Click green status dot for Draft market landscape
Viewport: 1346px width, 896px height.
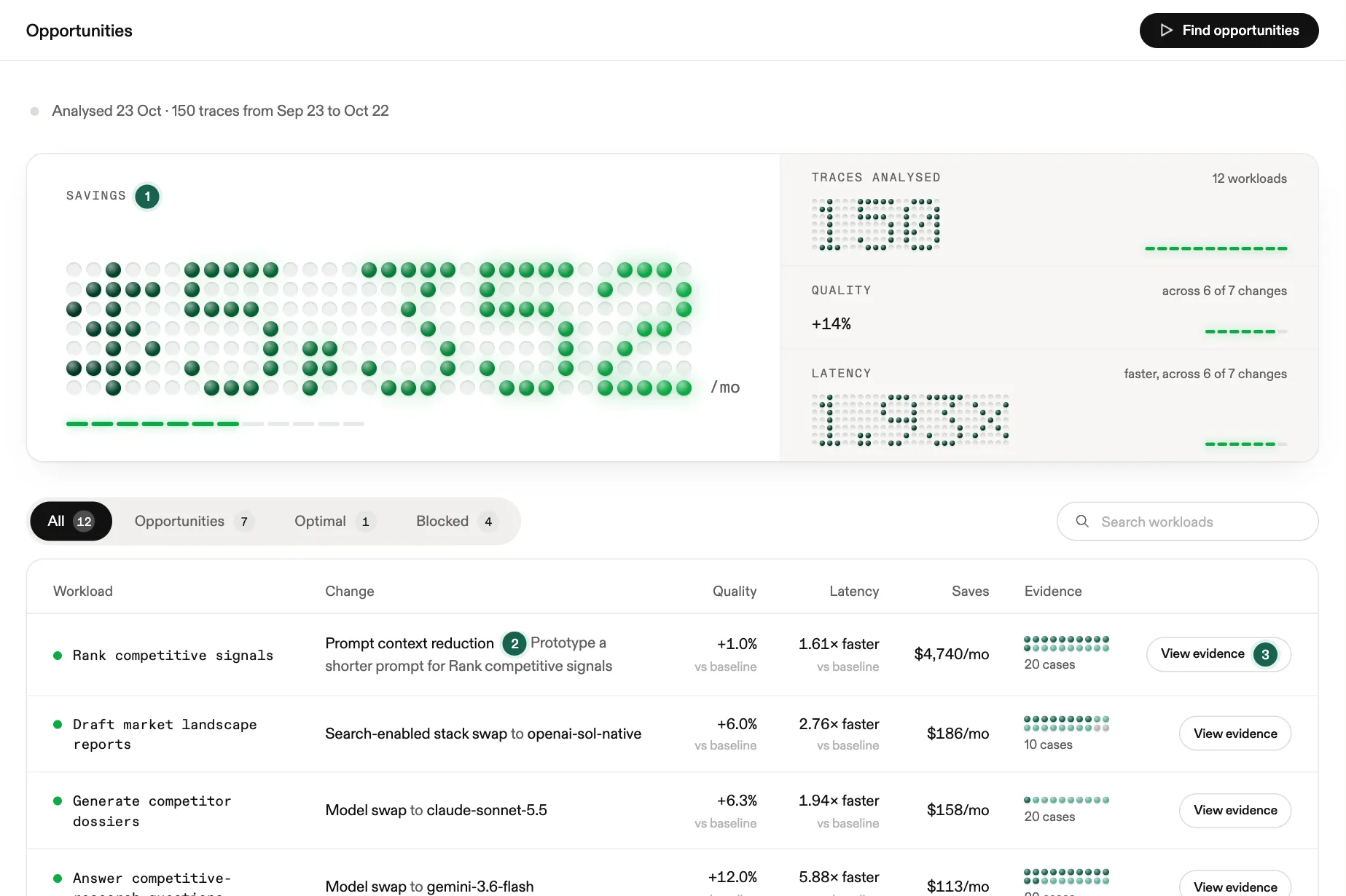(x=58, y=724)
